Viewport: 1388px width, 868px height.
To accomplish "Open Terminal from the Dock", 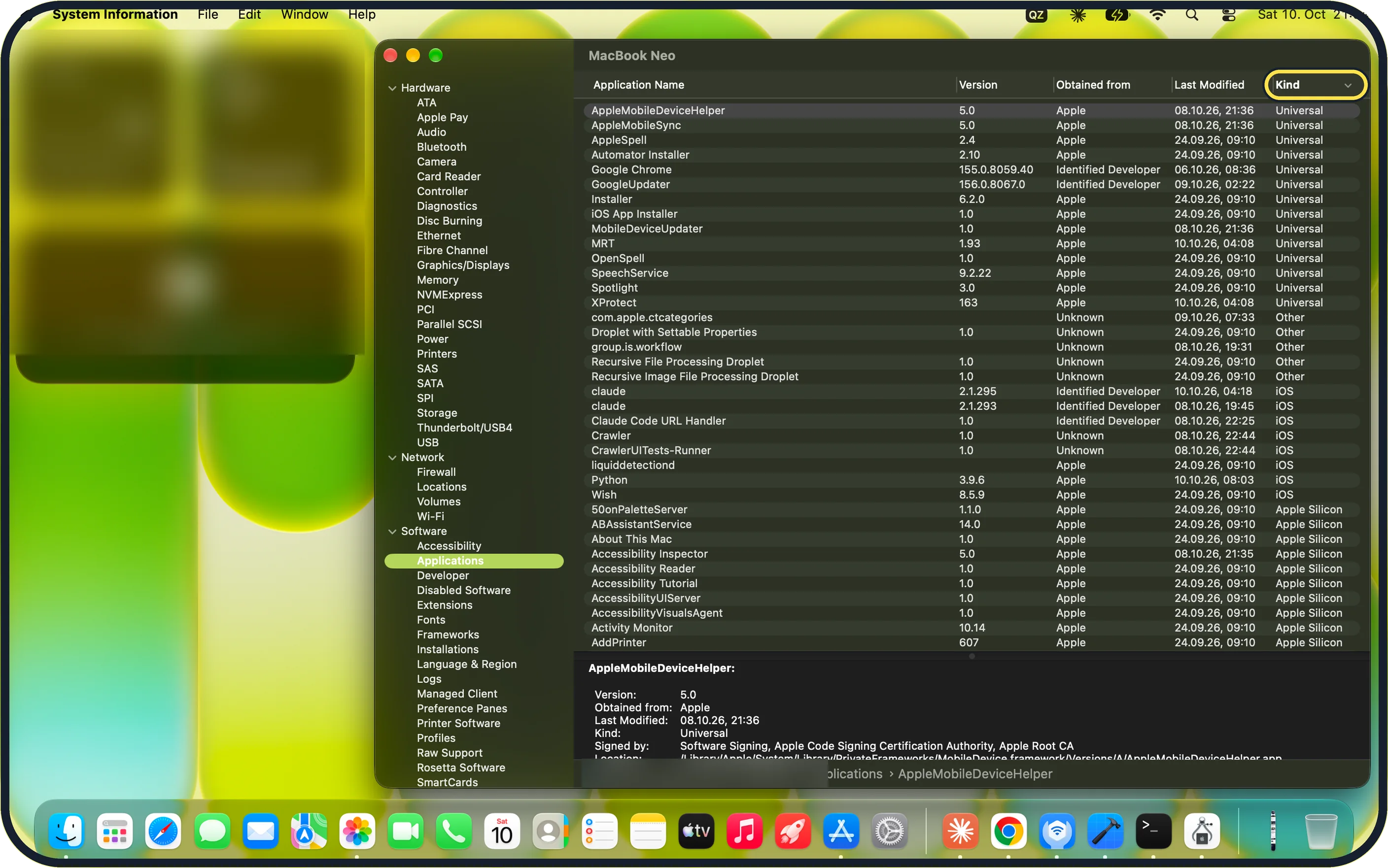I will pyautogui.click(x=1154, y=831).
